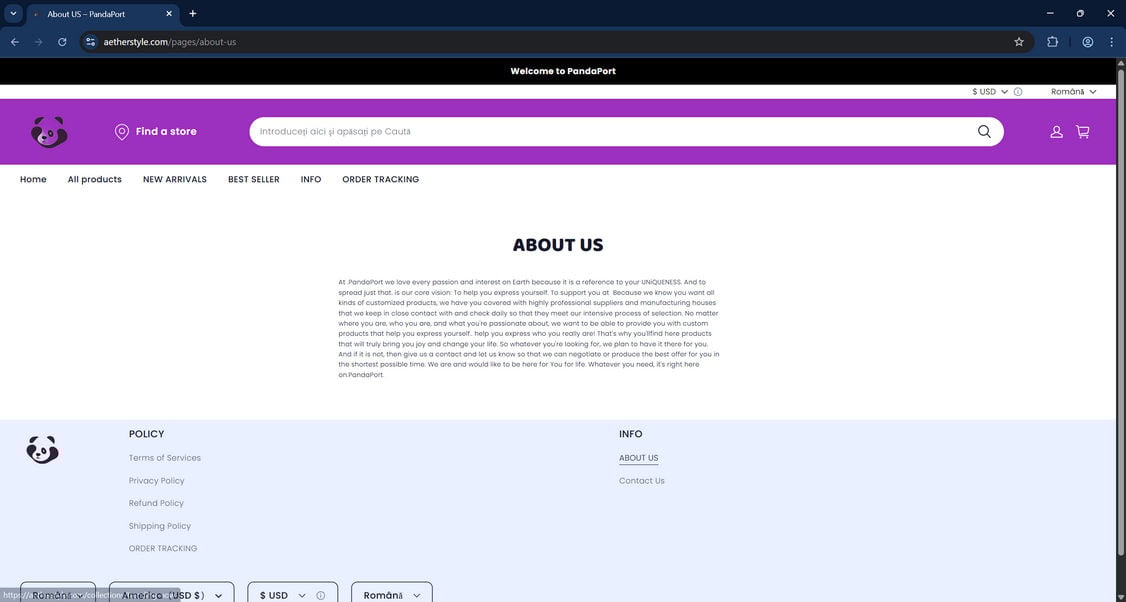The width and height of the screenshot is (1126, 602).
Task: Expand the Română language dropdown in top bar
Action: tap(1074, 92)
